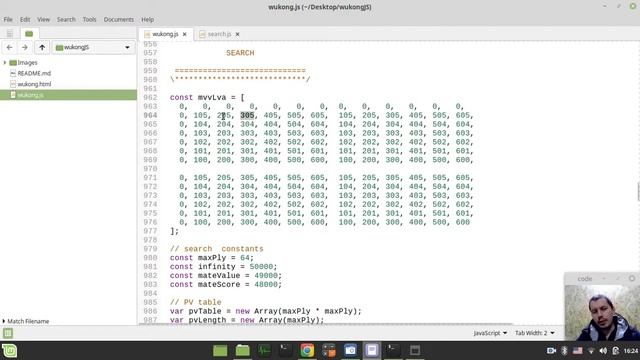640x360 pixels.
Task: Open volume control tray icon
Action: (x=603, y=351)
